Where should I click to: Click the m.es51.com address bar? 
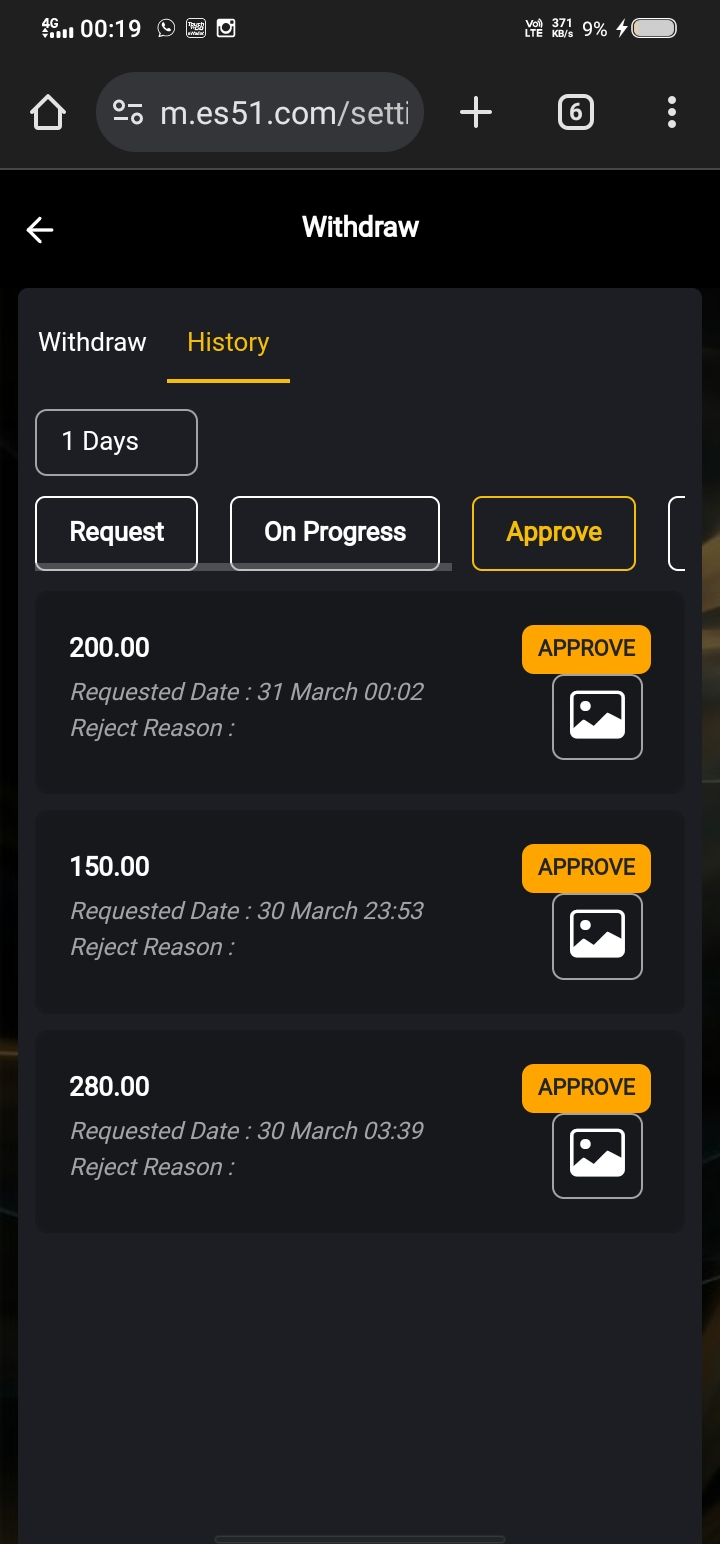[283, 113]
